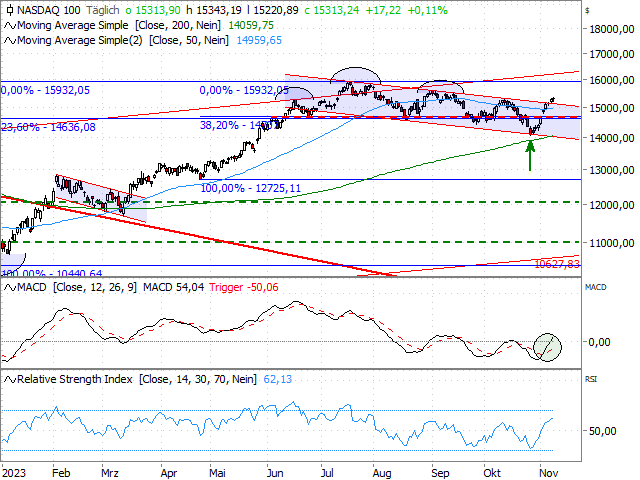Click the 200-day Moving Average line icon

pyautogui.click(x=10, y=26)
